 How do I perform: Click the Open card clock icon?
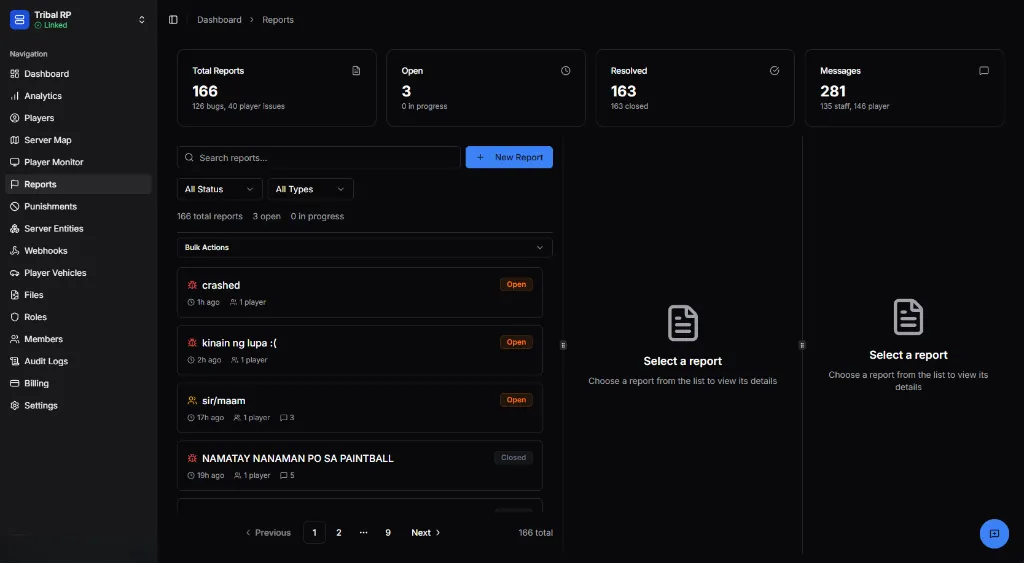point(566,71)
